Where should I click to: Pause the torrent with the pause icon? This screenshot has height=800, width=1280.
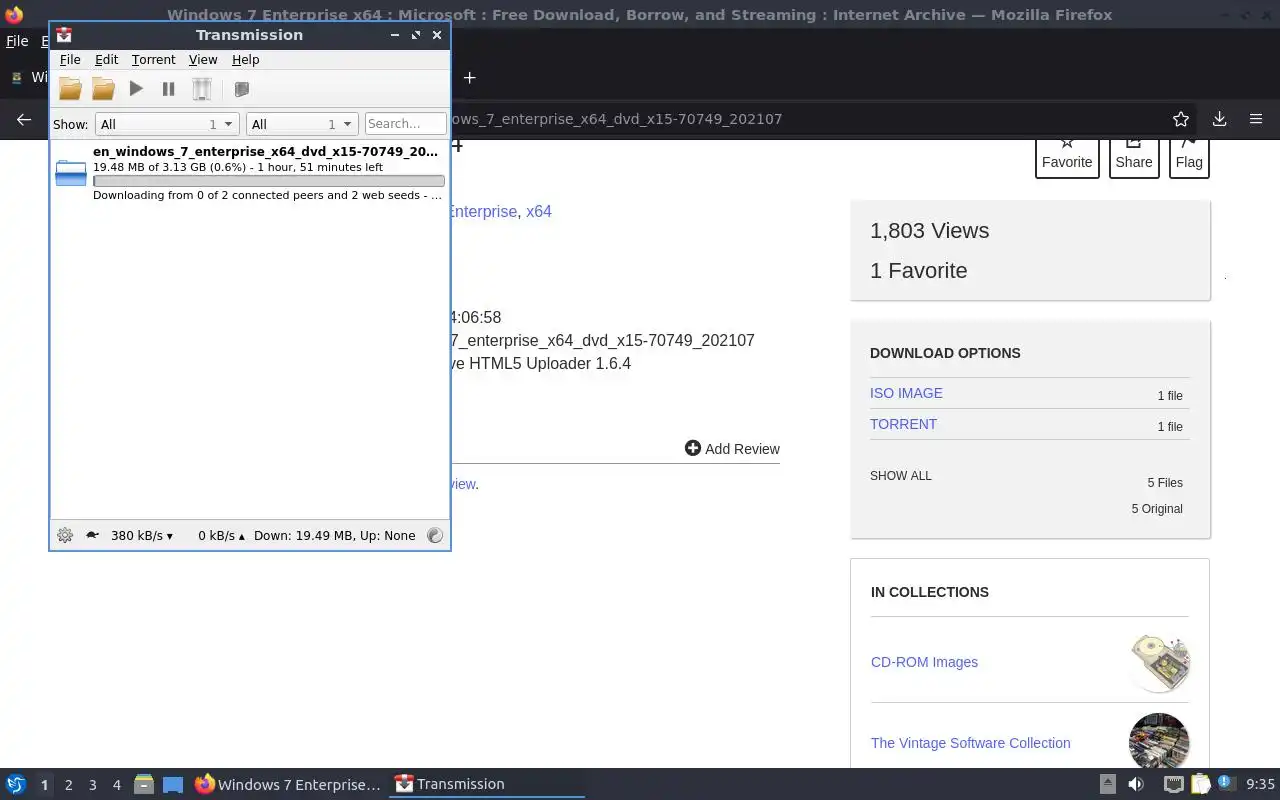click(x=168, y=89)
